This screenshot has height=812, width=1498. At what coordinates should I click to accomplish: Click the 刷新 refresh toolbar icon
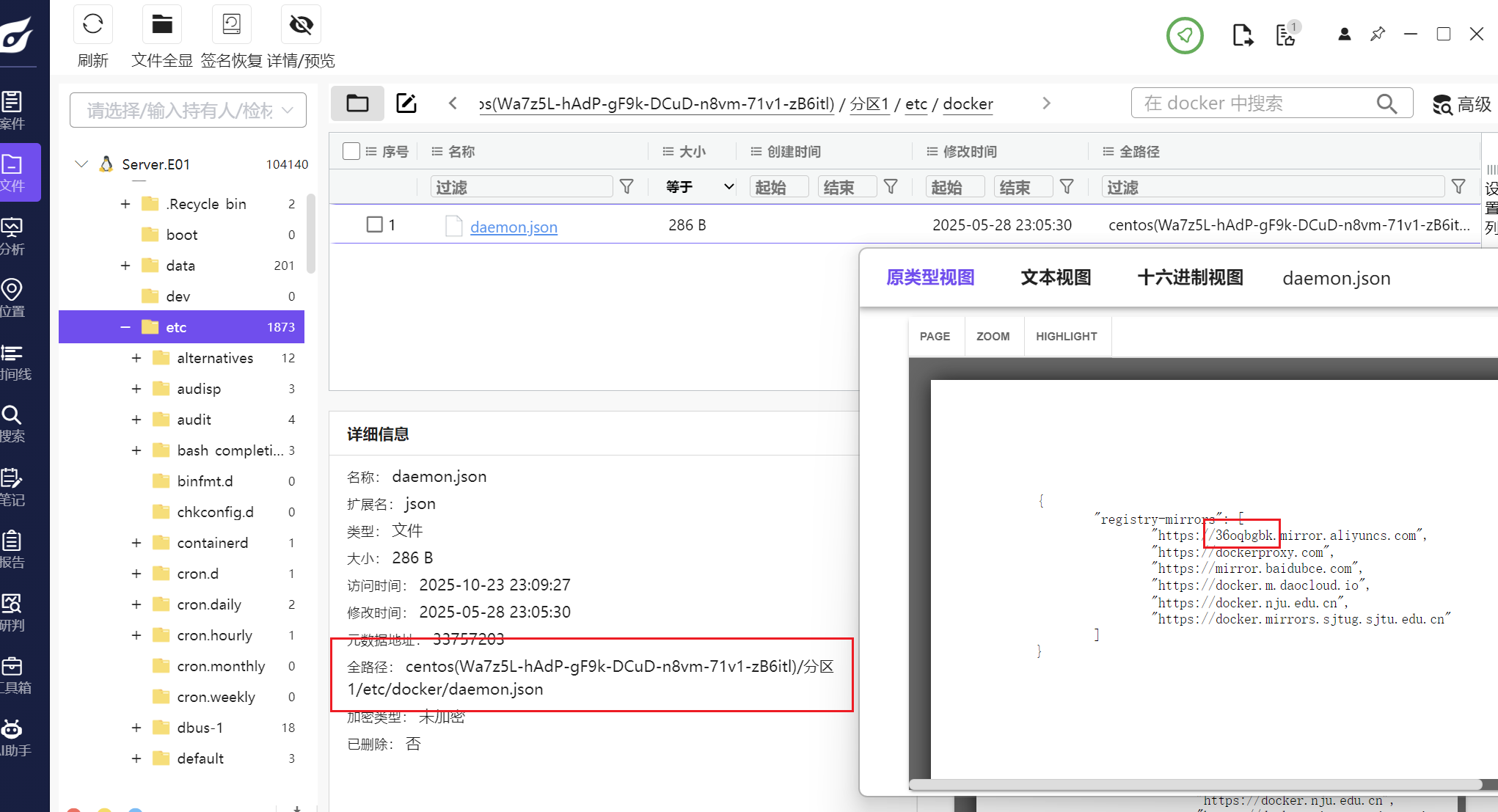92,24
